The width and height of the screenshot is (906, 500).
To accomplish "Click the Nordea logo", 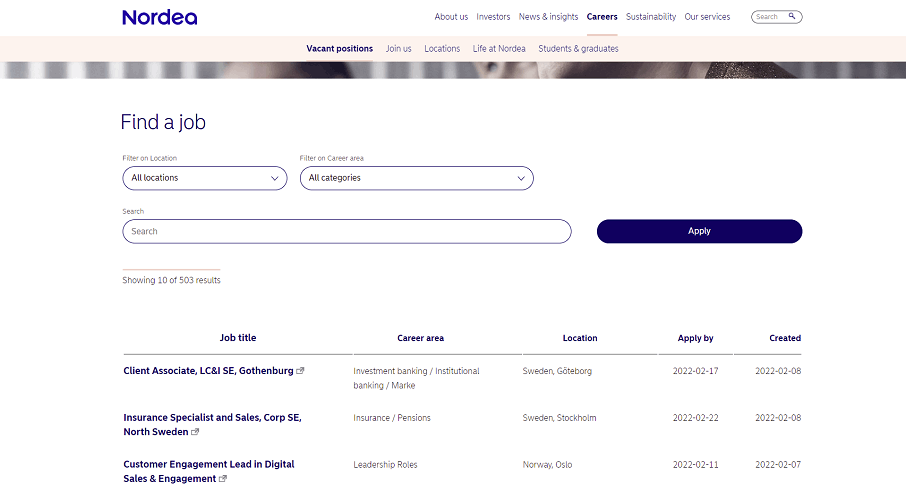I will 159,17.
